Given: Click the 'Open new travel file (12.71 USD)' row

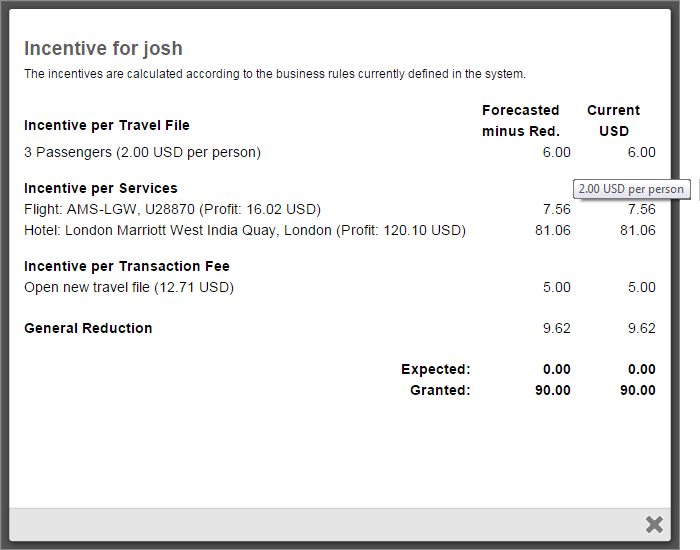Looking at the screenshot, I should coord(129,287).
